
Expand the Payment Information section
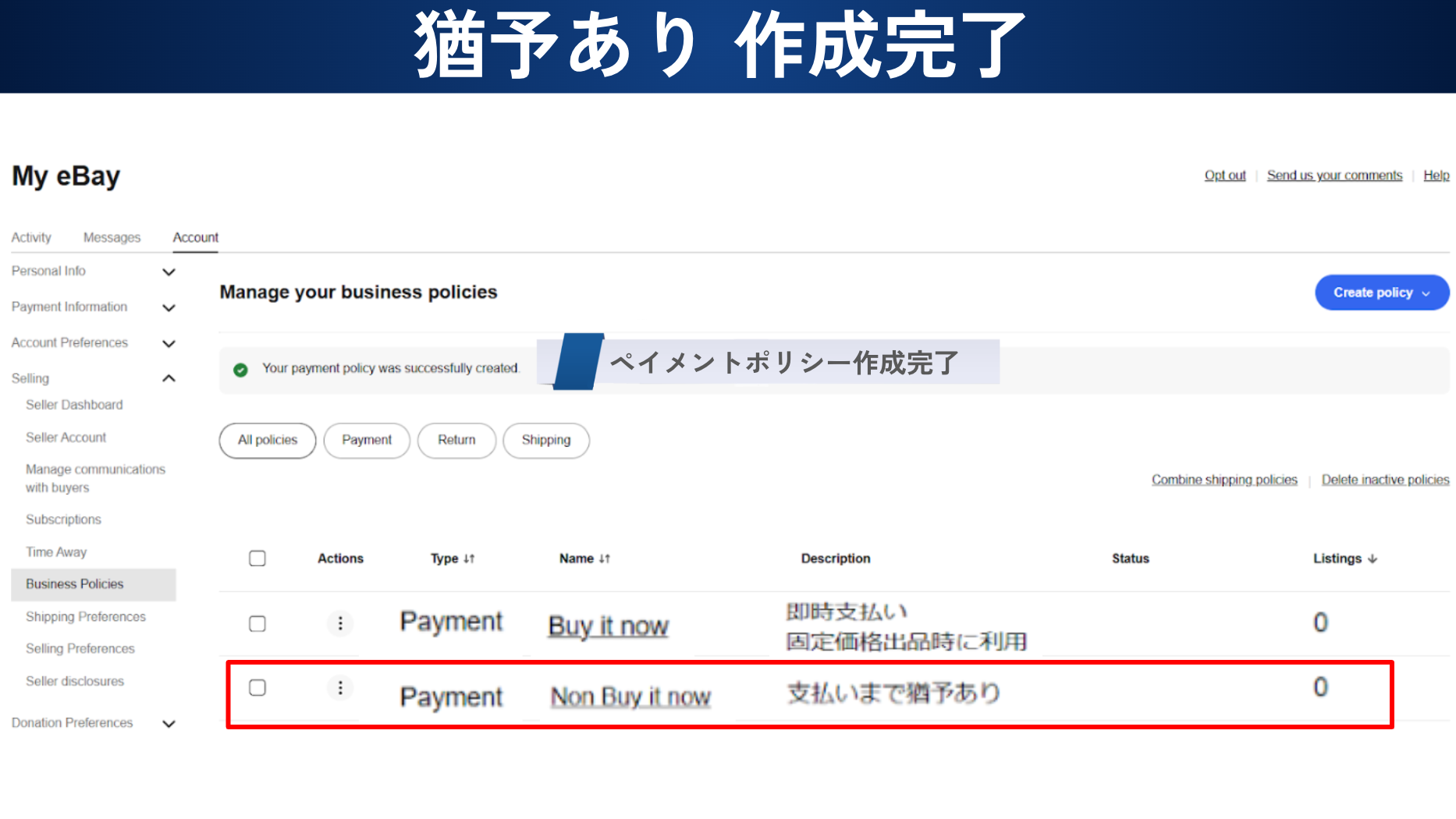click(x=169, y=308)
